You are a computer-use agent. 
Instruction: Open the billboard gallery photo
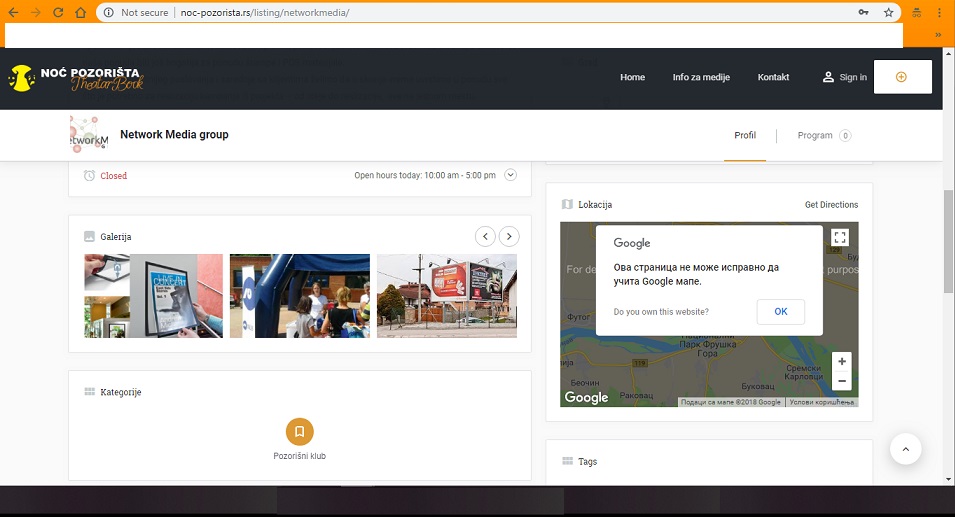click(447, 296)
